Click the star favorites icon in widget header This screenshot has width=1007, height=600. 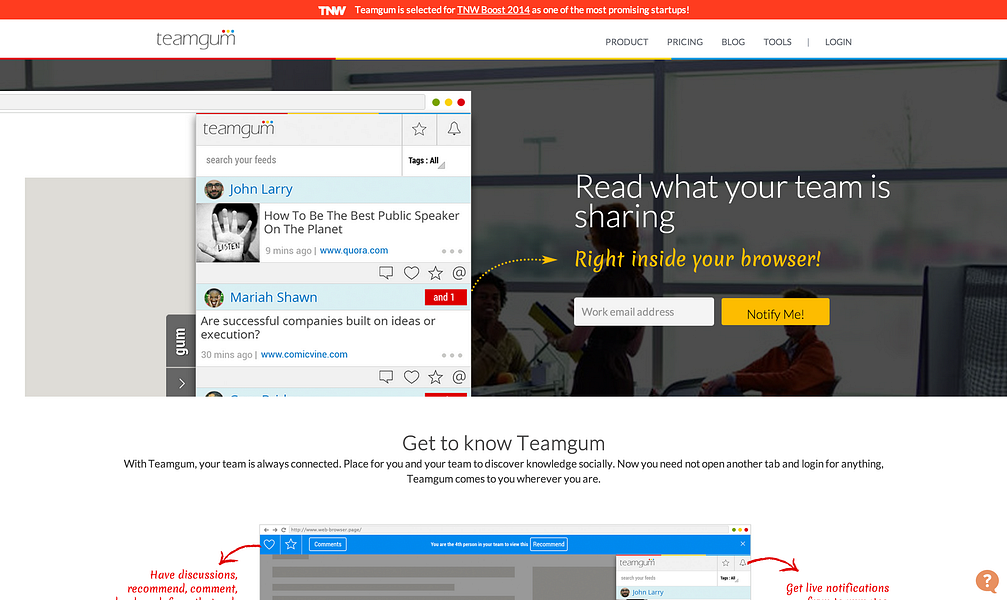(419, 129)
